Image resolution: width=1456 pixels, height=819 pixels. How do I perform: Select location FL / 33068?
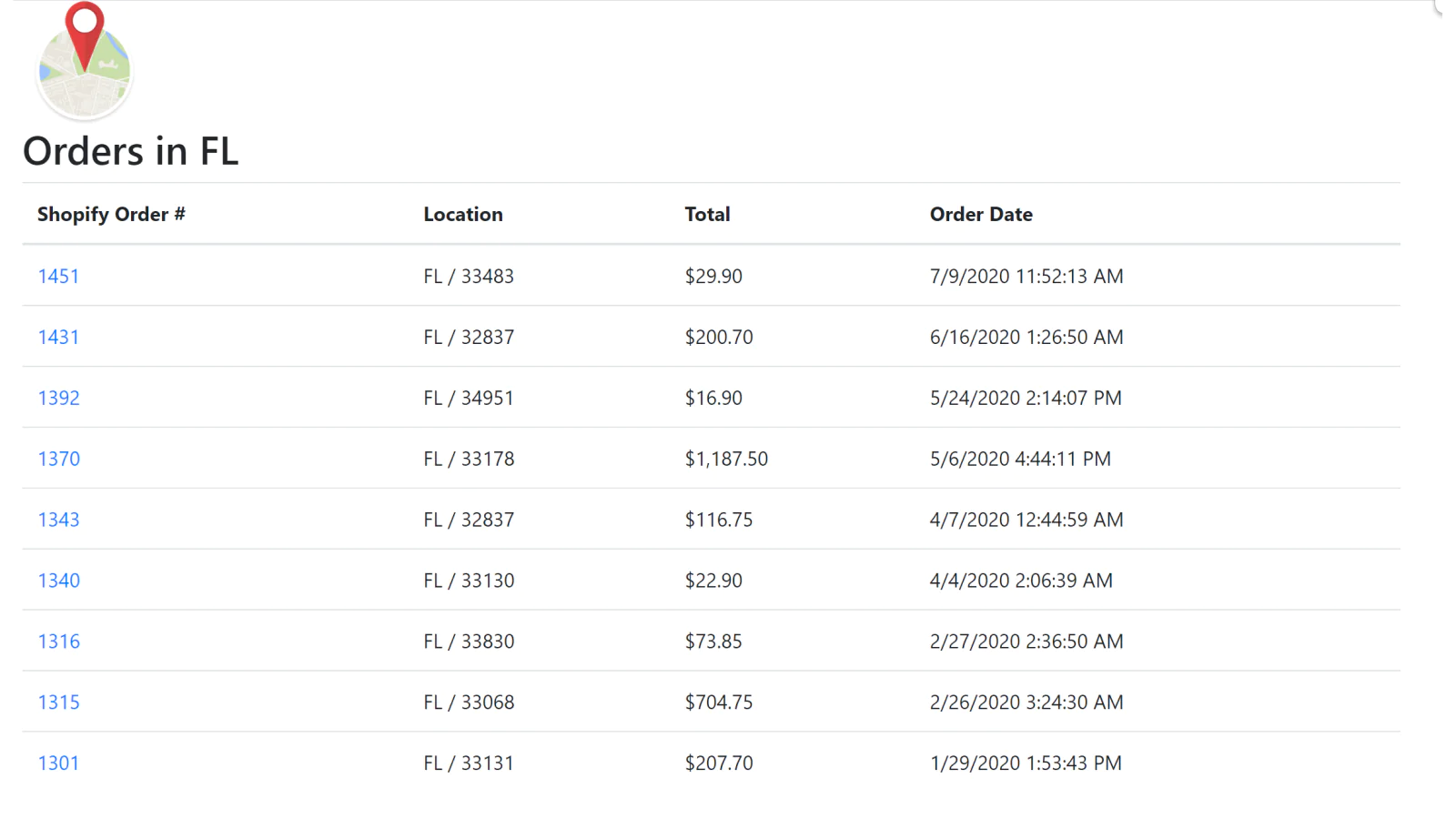click(x=469, y=703)
